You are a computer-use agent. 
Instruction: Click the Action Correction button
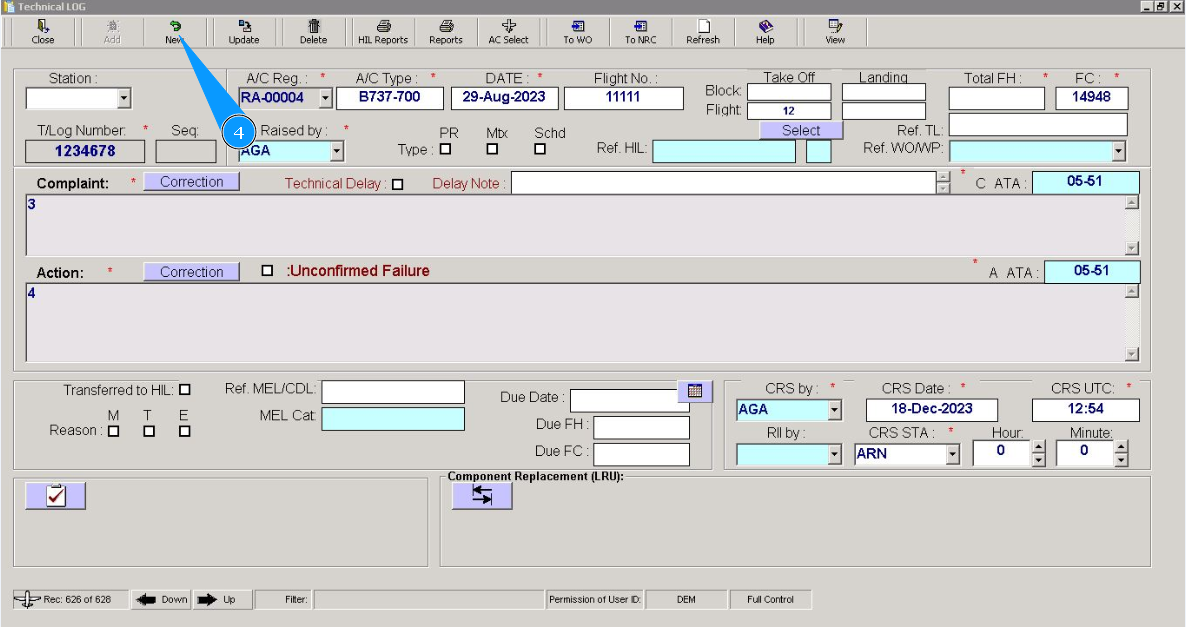pyautogui.click(x=191, y=272)
